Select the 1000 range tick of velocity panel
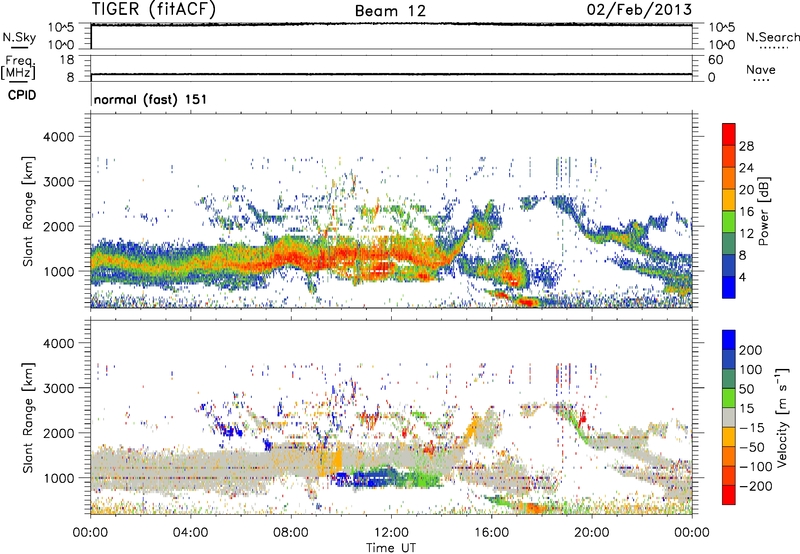The height and width of the screenshot is (554, 800). [59, 478]
